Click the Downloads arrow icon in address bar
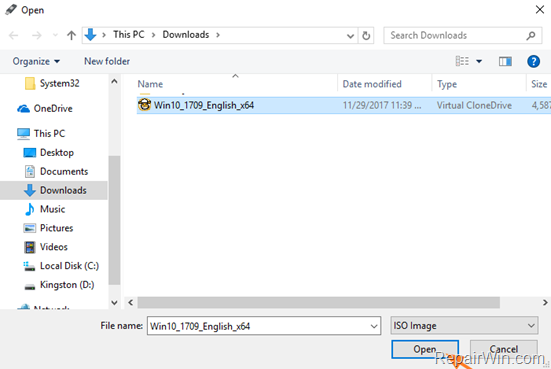The image size is (551, 369). [90, 35]
